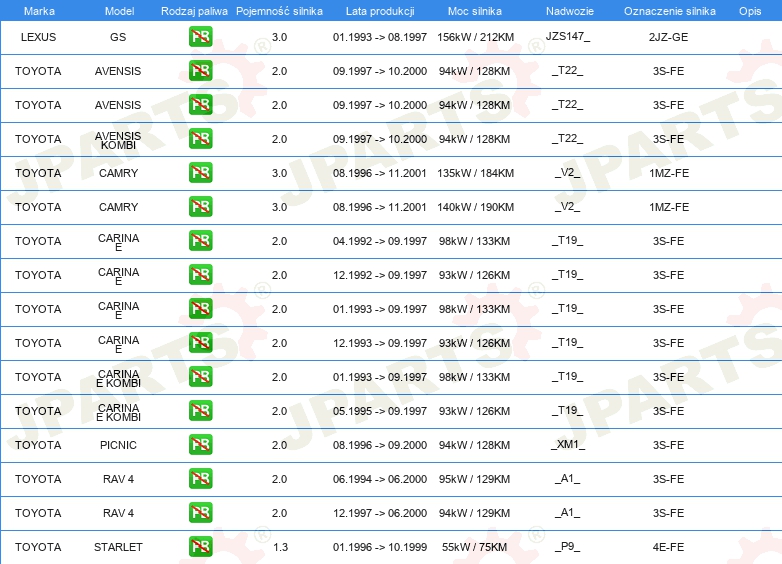This screenshot has width=782, height=564.
Task: Select the 2JZ-GE engine code cell
Action: click(668, 37)
